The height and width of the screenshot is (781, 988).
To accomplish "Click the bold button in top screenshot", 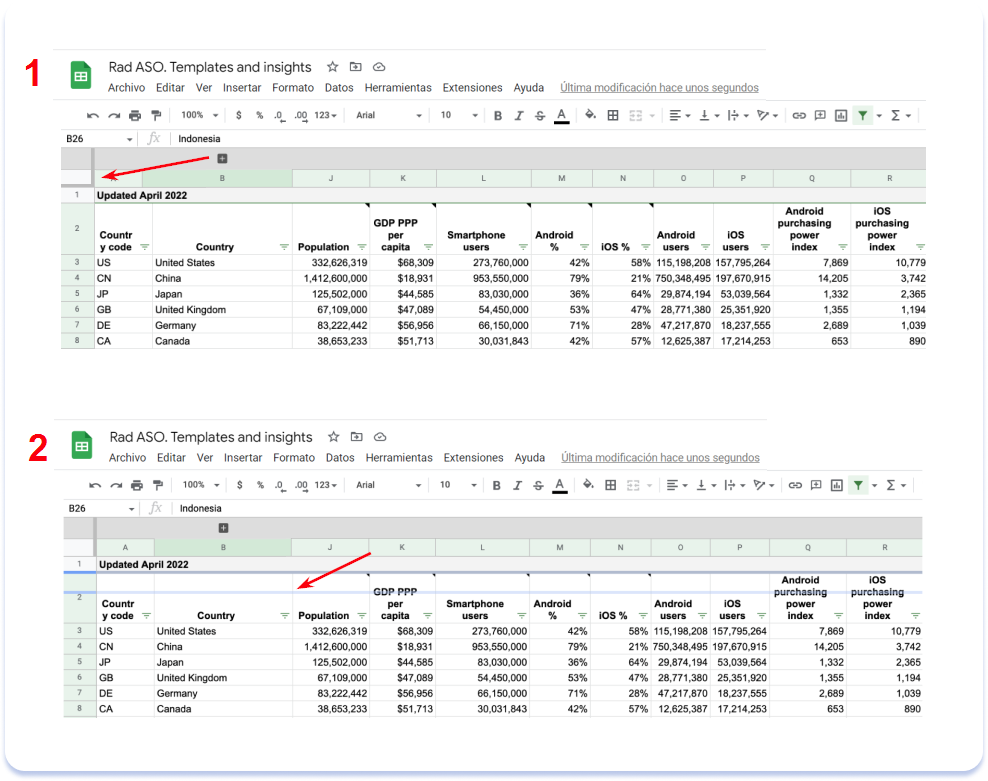I will tap(498, 116).
